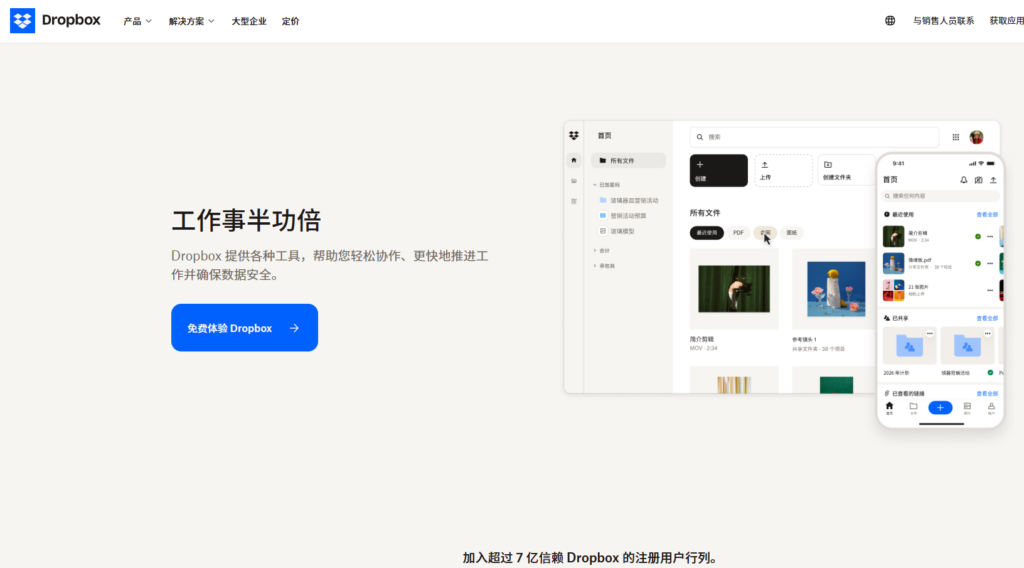Image resolution: width=1024 pixels, height=568 pixels.
Task: Select the 图纸 filter chip
Action: [792, 232]
